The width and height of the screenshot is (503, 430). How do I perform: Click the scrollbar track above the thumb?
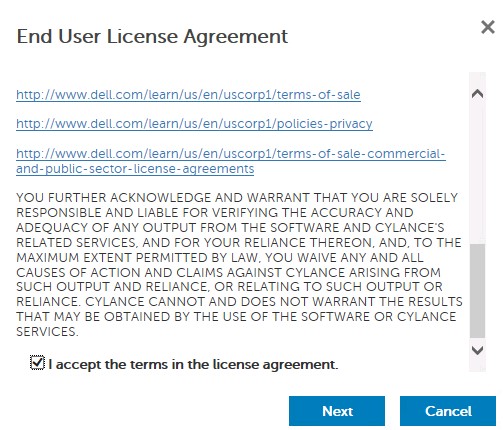pyautogui.click(x=477, y=172)
